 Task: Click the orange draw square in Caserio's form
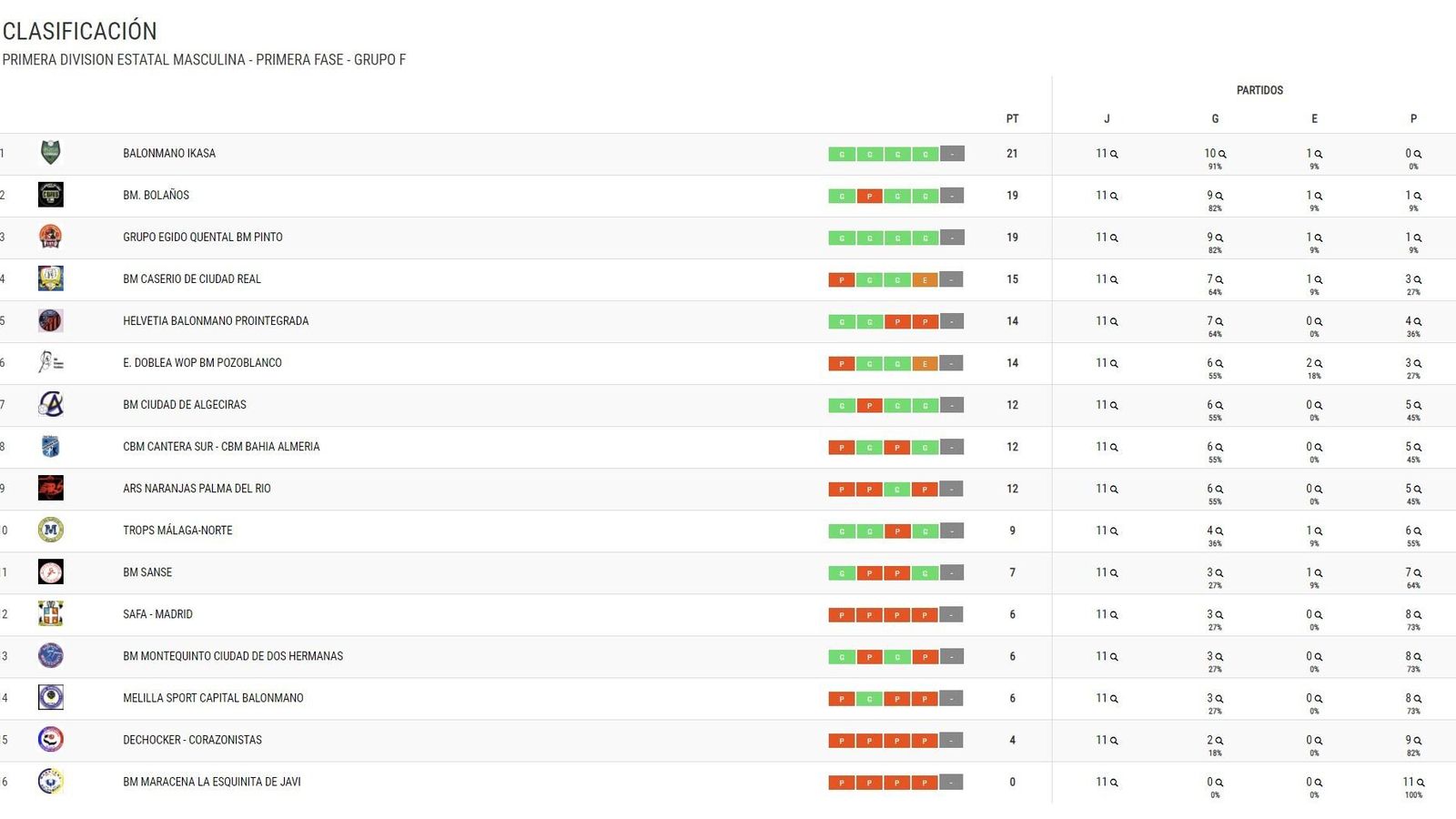pyautogui.click(x=925, y=280)
